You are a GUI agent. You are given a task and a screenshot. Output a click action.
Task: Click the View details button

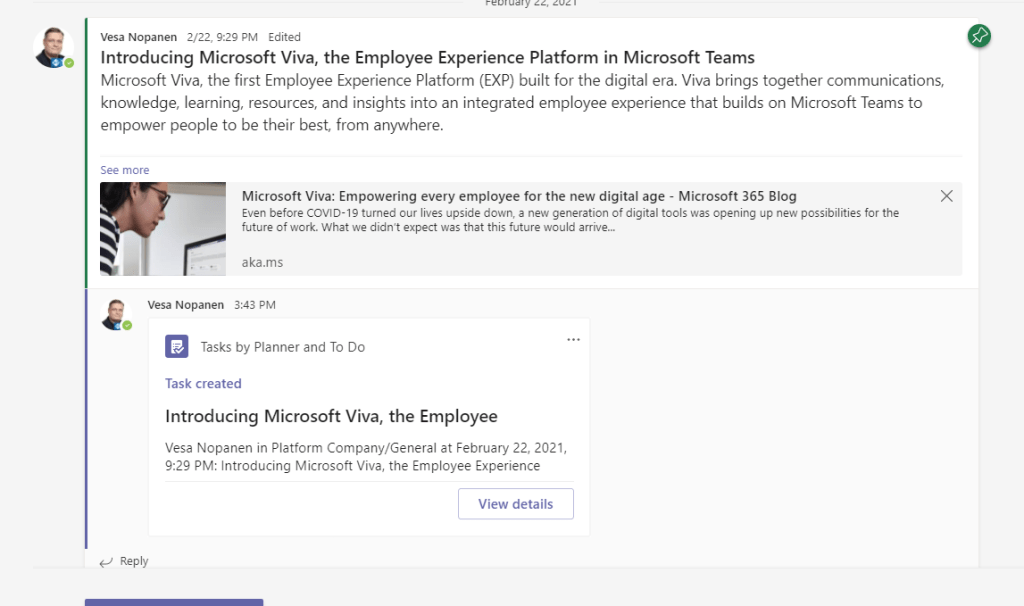(x=515, y=504)
